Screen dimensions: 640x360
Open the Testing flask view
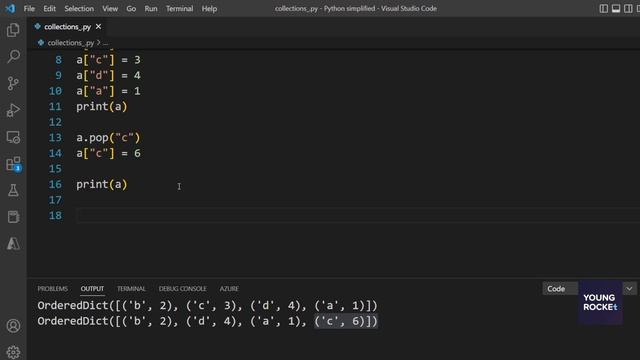13,190
